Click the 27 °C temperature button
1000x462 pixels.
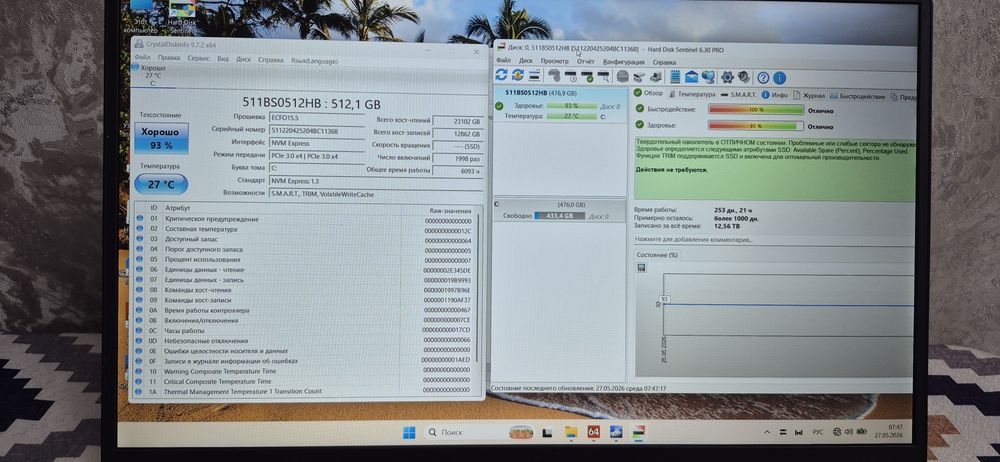pos(161,184)
